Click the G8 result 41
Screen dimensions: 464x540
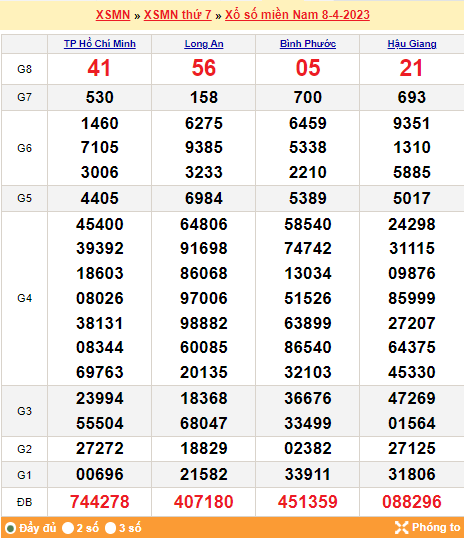[99, 68]
